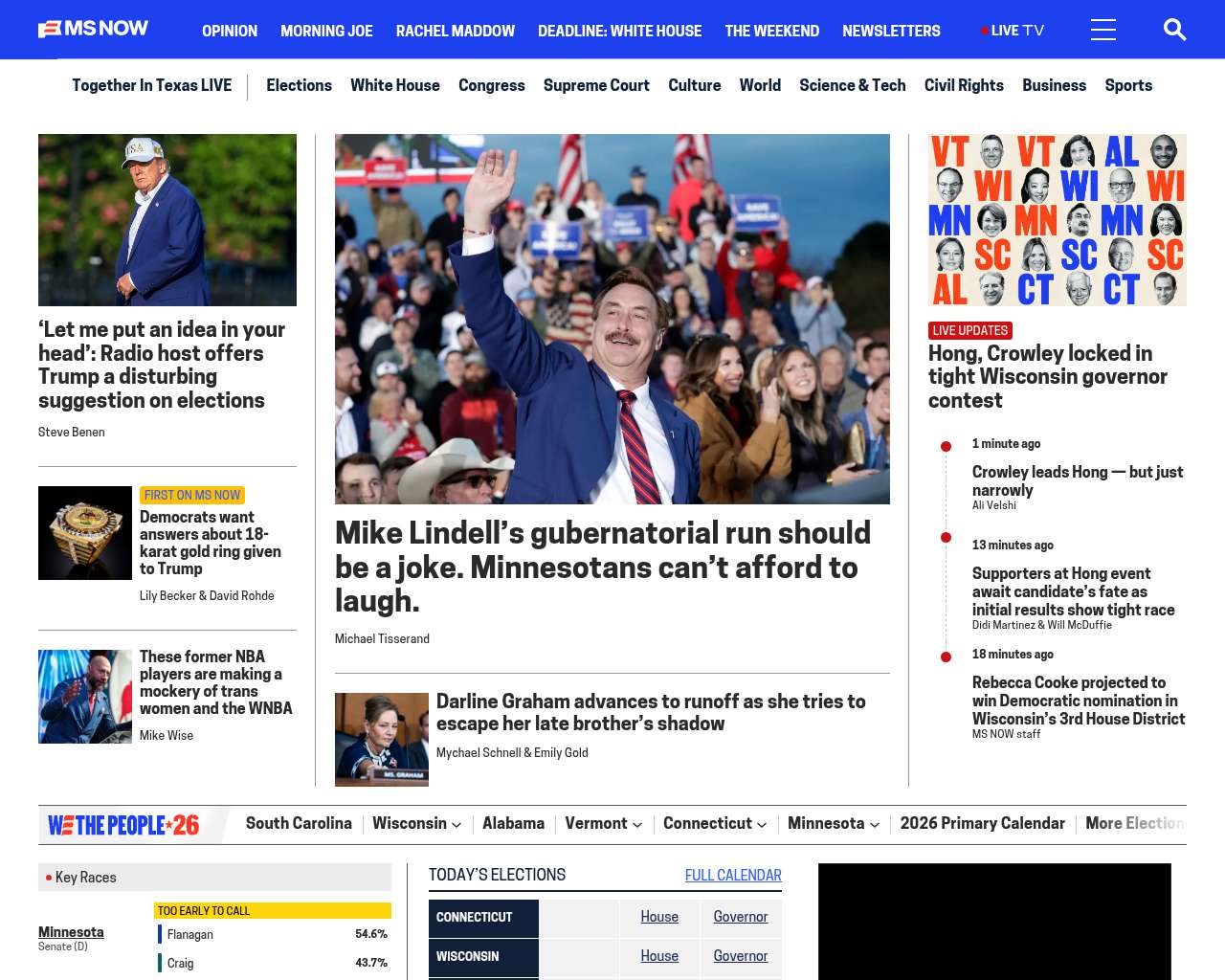This screenshot has width=1225, height=980.
Task: Open the Trump golf photo thumbnail
Action: (x=167, y=220)
